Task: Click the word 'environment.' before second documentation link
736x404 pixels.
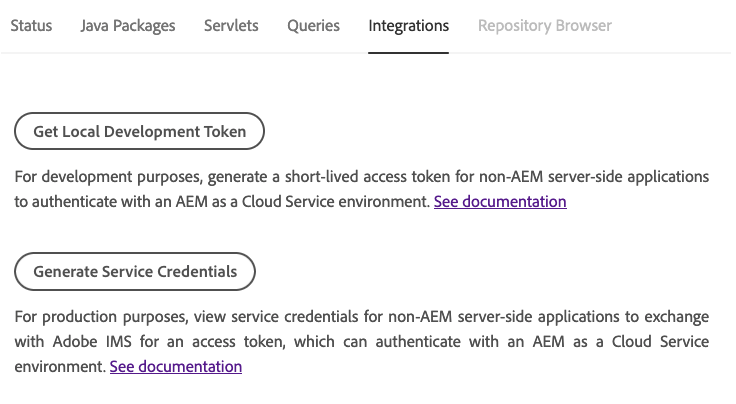Action: pos(59,367)
